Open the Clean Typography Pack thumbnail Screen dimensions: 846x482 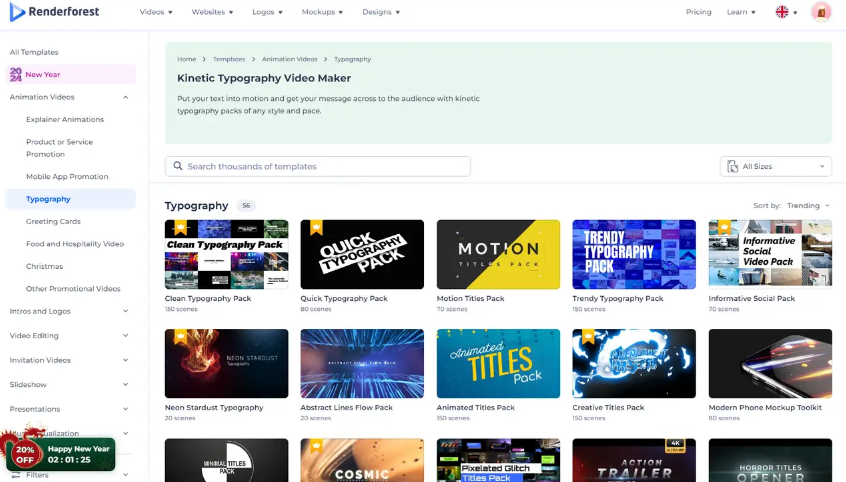[x=227, y=254]
